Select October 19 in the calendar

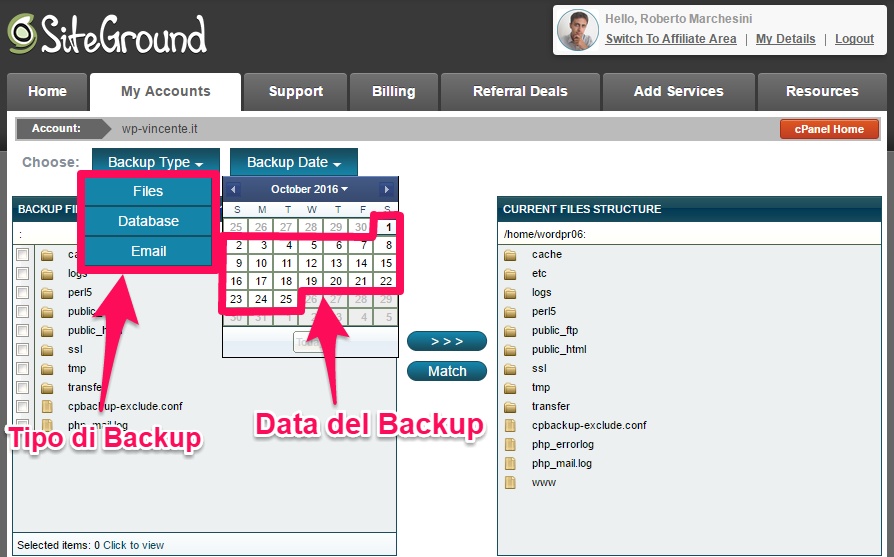pyautogui.click(x=311, y=281)
